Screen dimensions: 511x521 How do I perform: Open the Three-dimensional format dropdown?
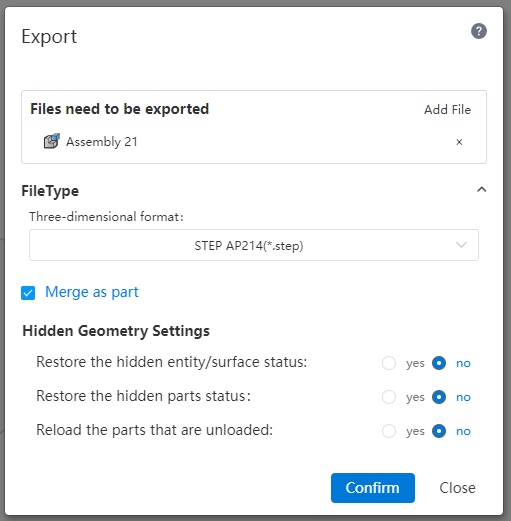pyautogui.click(x=254, y=245)
